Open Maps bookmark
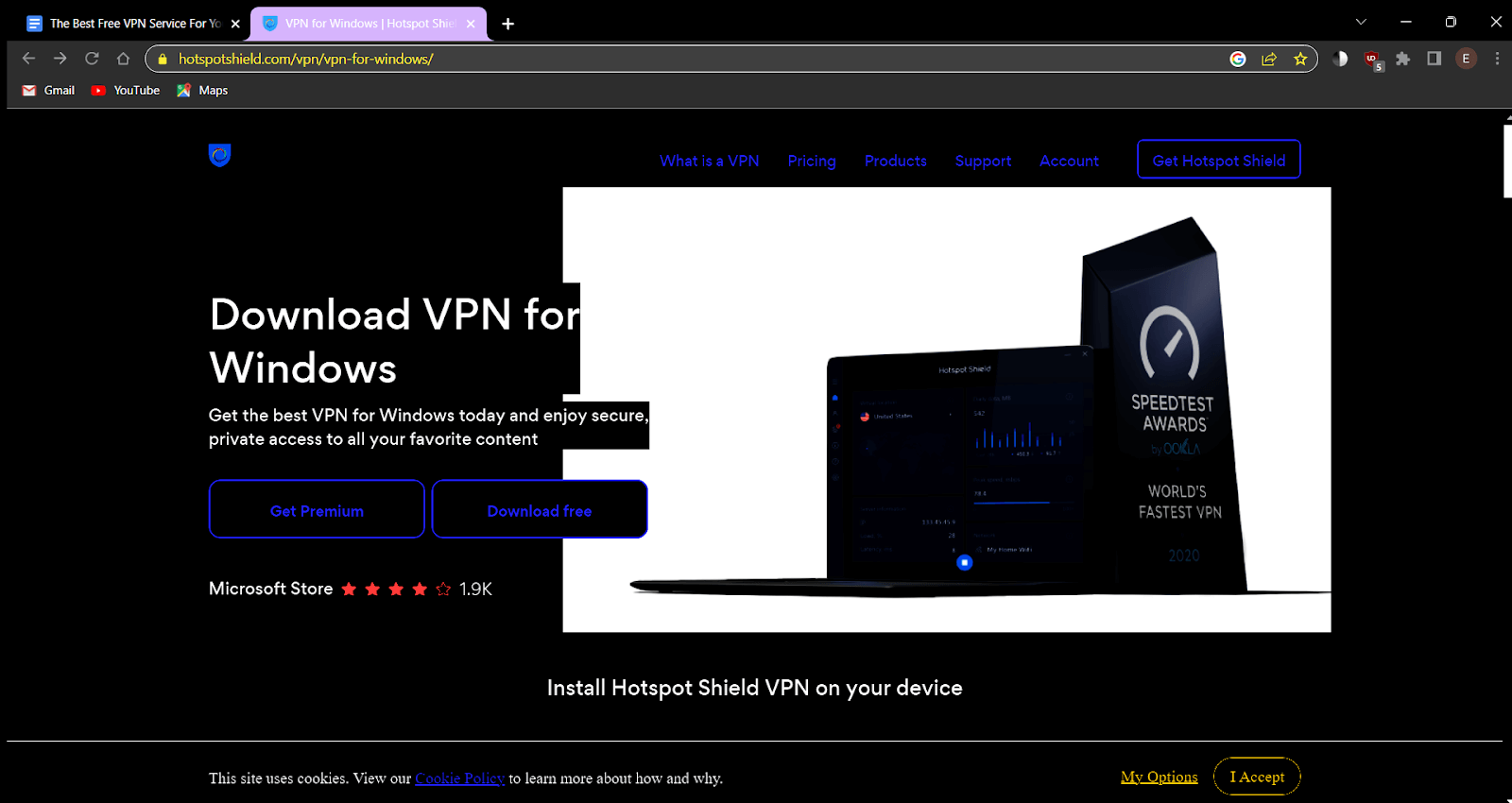Viewport: 1512px width, 803px height. pos(202,91)
